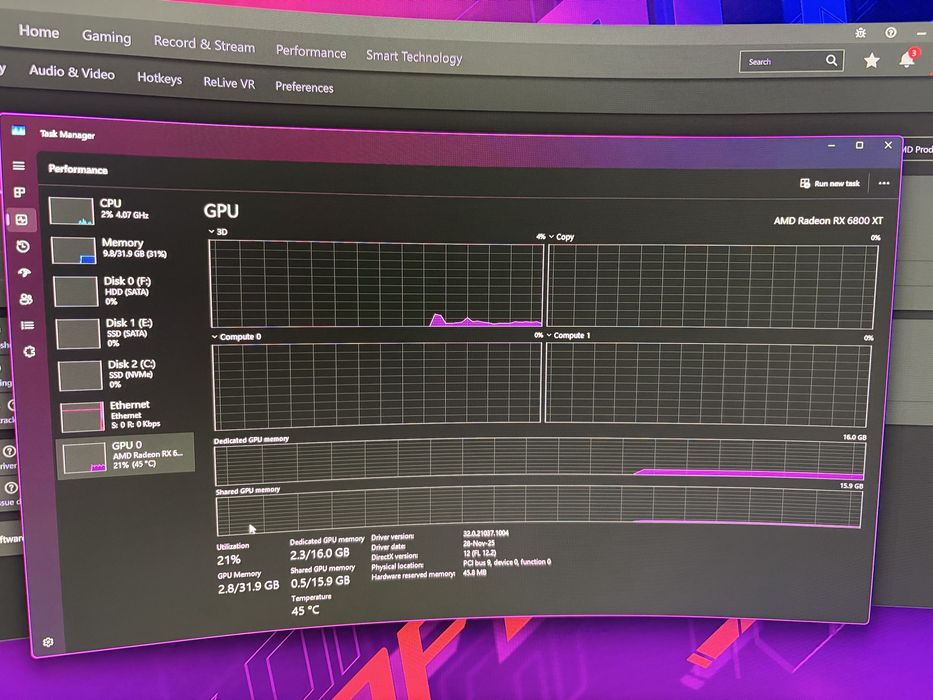Click the 0.5/15.9 GB shared memory value
The width and height of the screenshot is (933, 700).
(320, 582)
